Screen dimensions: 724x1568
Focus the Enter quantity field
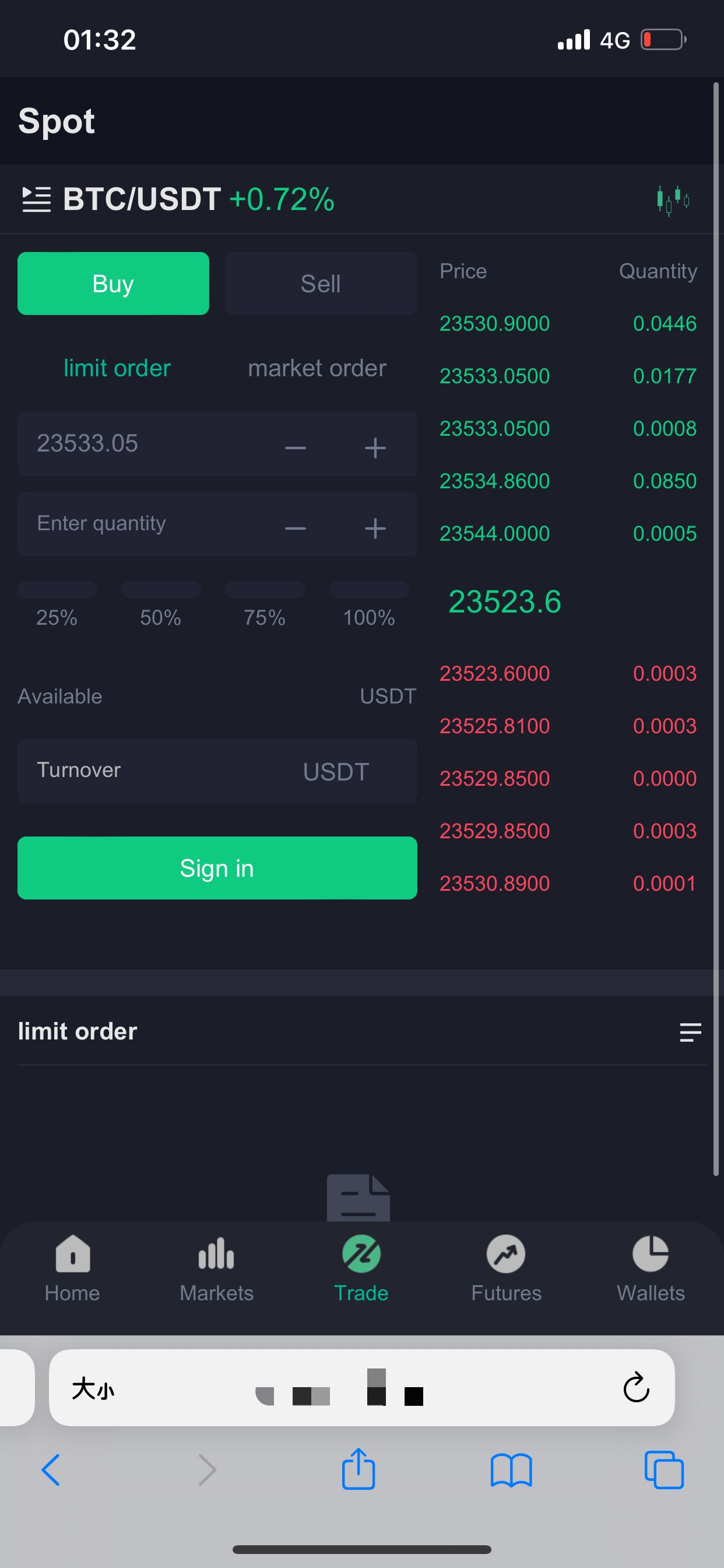146,523
